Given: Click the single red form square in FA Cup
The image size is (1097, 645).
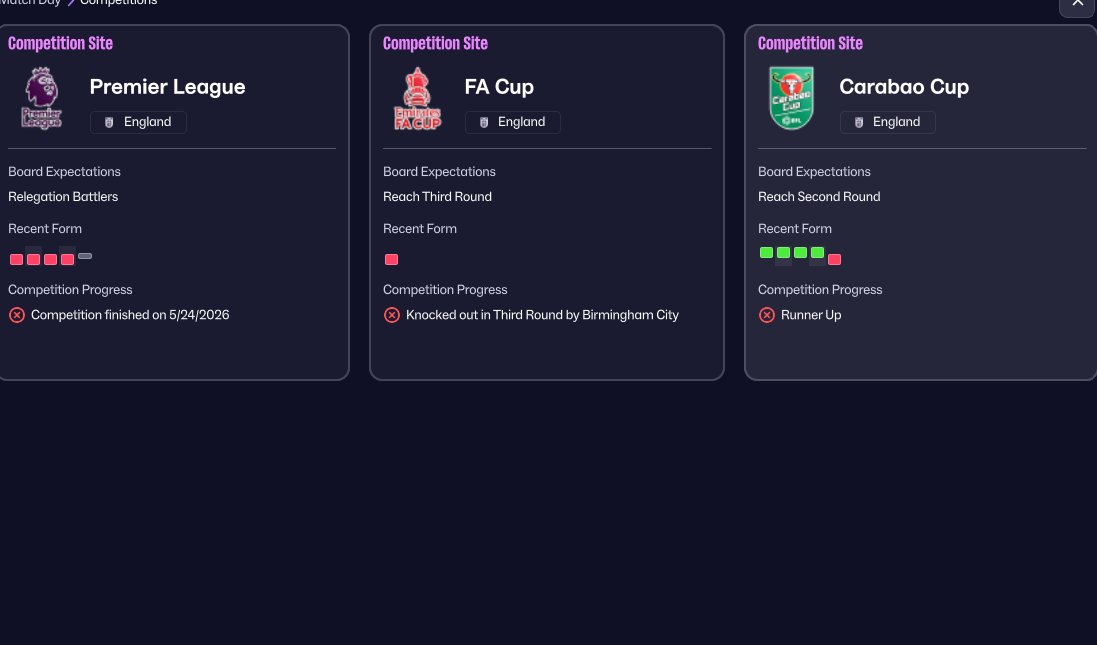Looking at the screenshot, I should pyautogui.click(x=391, y=260).
